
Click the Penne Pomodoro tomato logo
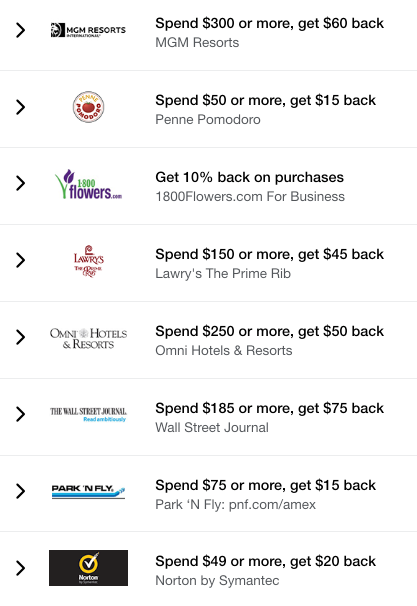click(x=89, y=107)
